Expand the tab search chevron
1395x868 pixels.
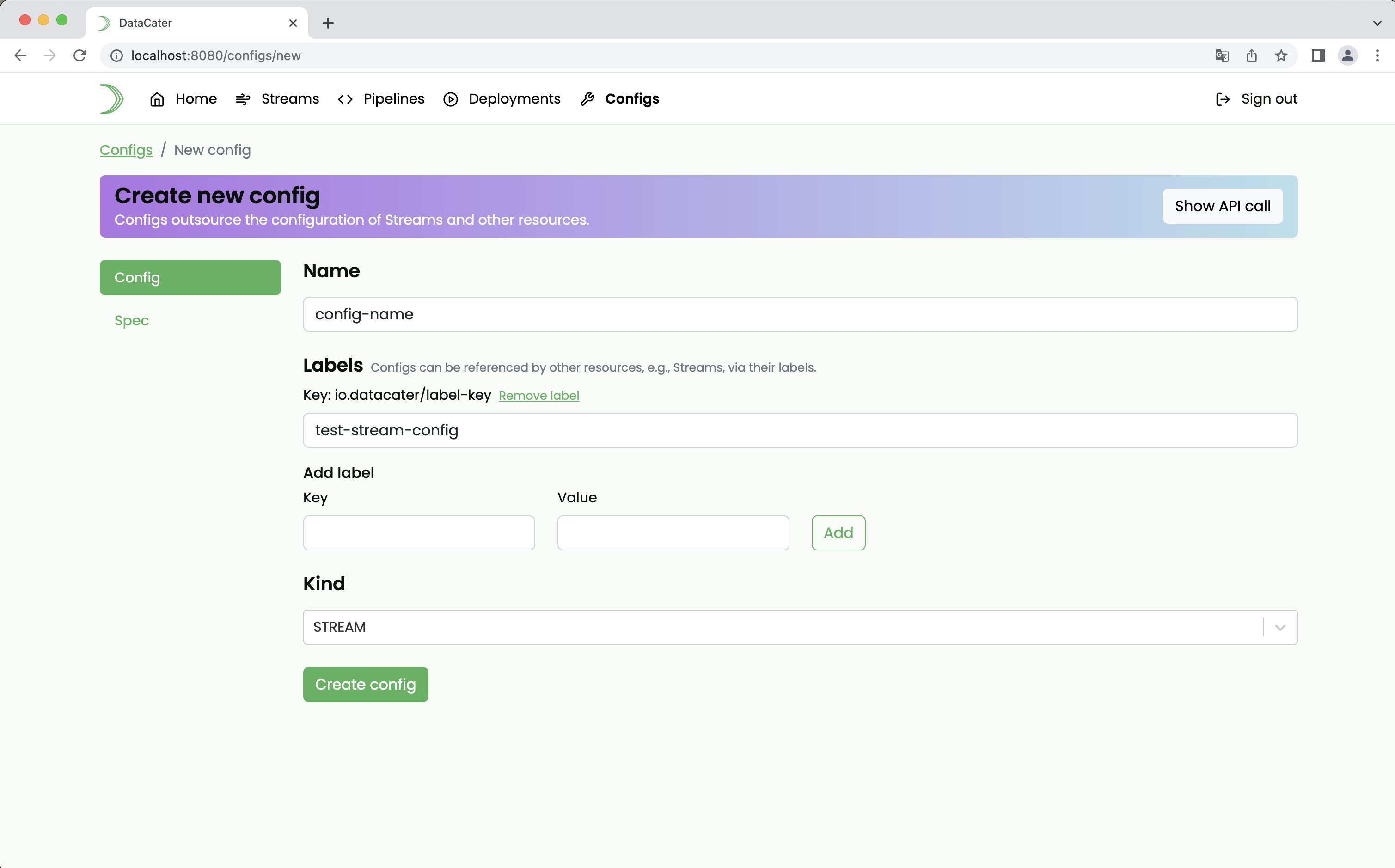click(1377, 23)
